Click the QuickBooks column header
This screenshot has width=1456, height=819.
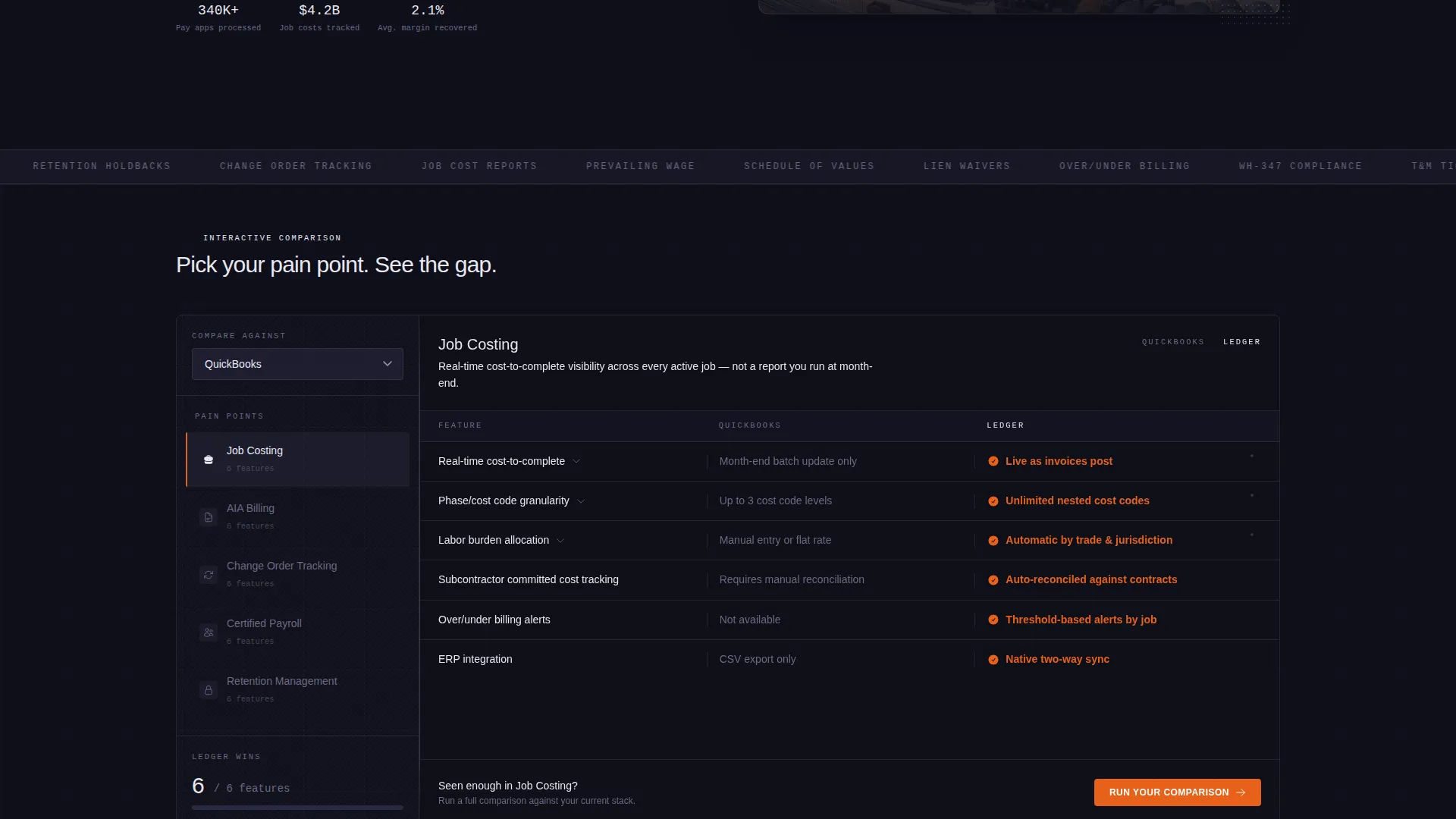pyautogui.click(x=750, y=425)
